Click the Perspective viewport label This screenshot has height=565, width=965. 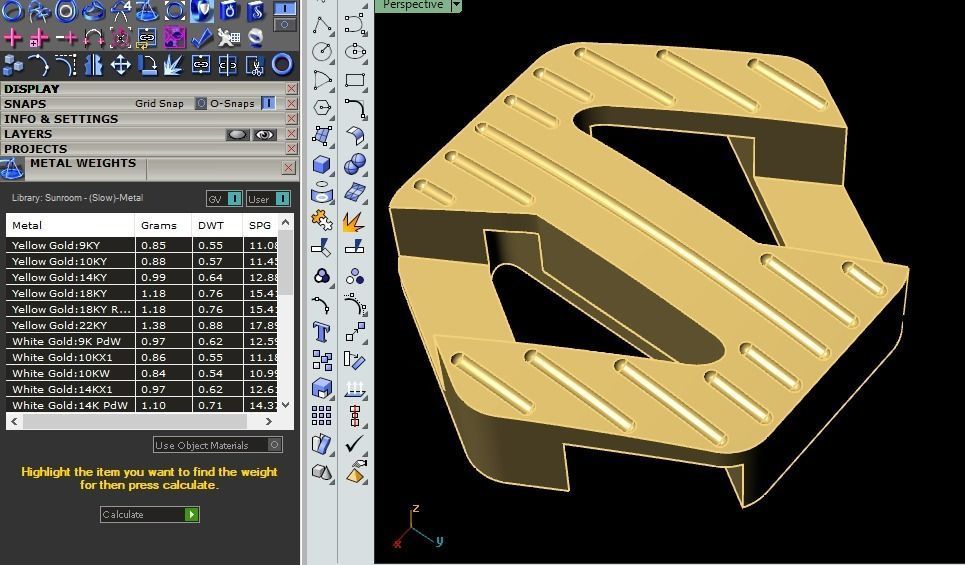(412, 5)
